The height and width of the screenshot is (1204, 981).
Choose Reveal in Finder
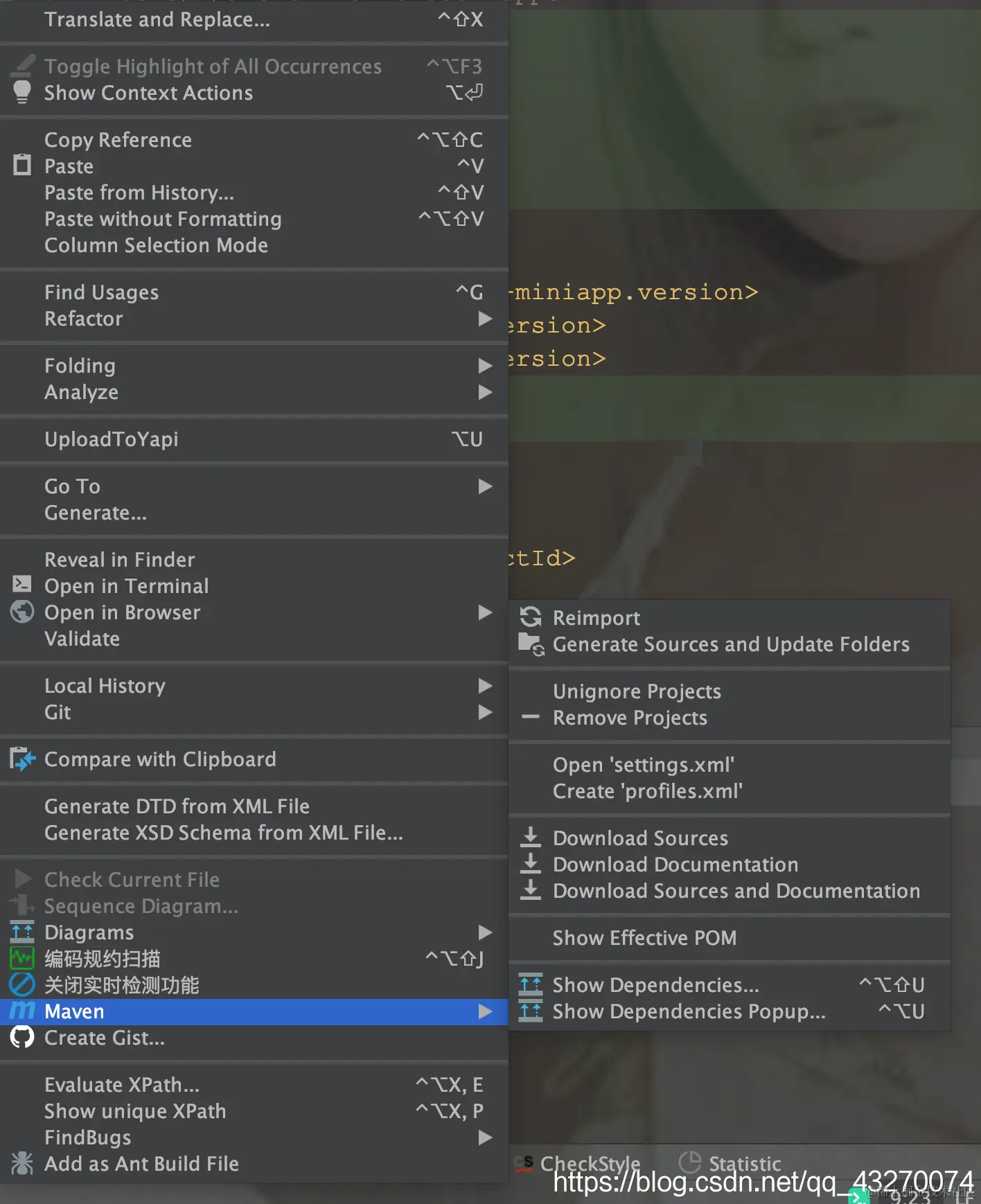point(254,560)
